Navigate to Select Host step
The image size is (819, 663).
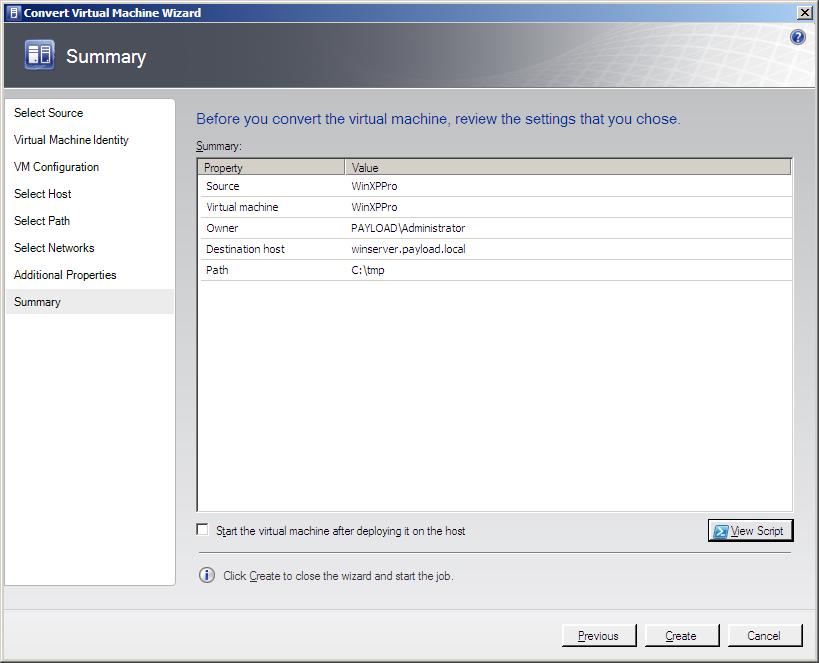[42, 194]
